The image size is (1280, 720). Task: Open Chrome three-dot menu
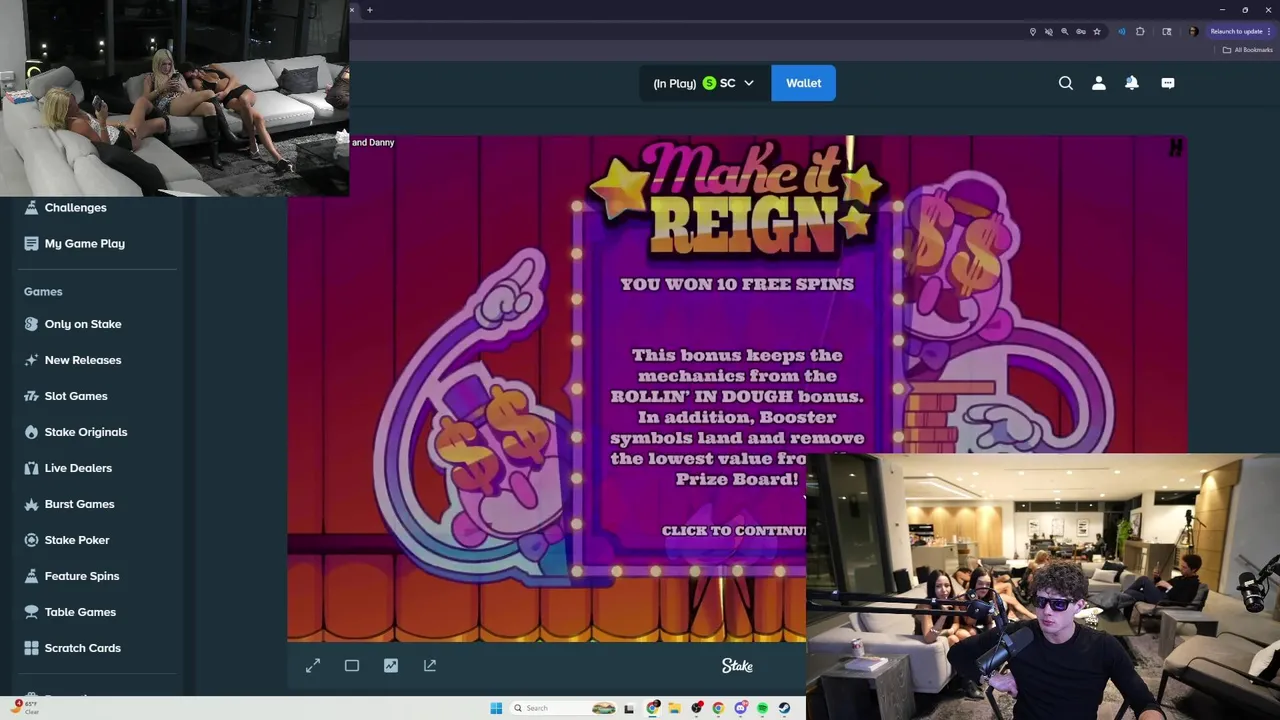[1269, 31]
